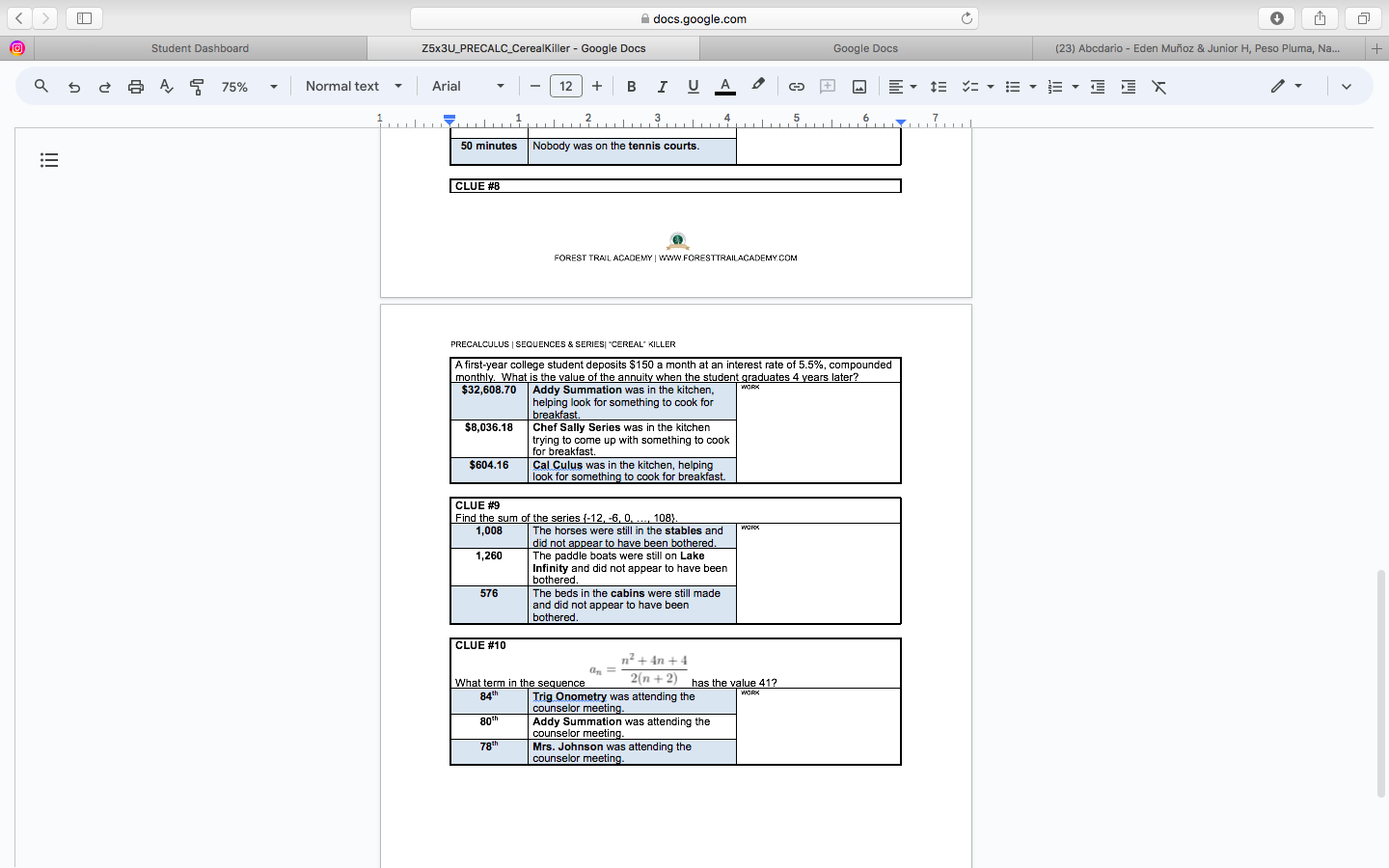This screenshot has width=1389, height=868.
Task: Clear text formatting
Action: [1159, 87]
